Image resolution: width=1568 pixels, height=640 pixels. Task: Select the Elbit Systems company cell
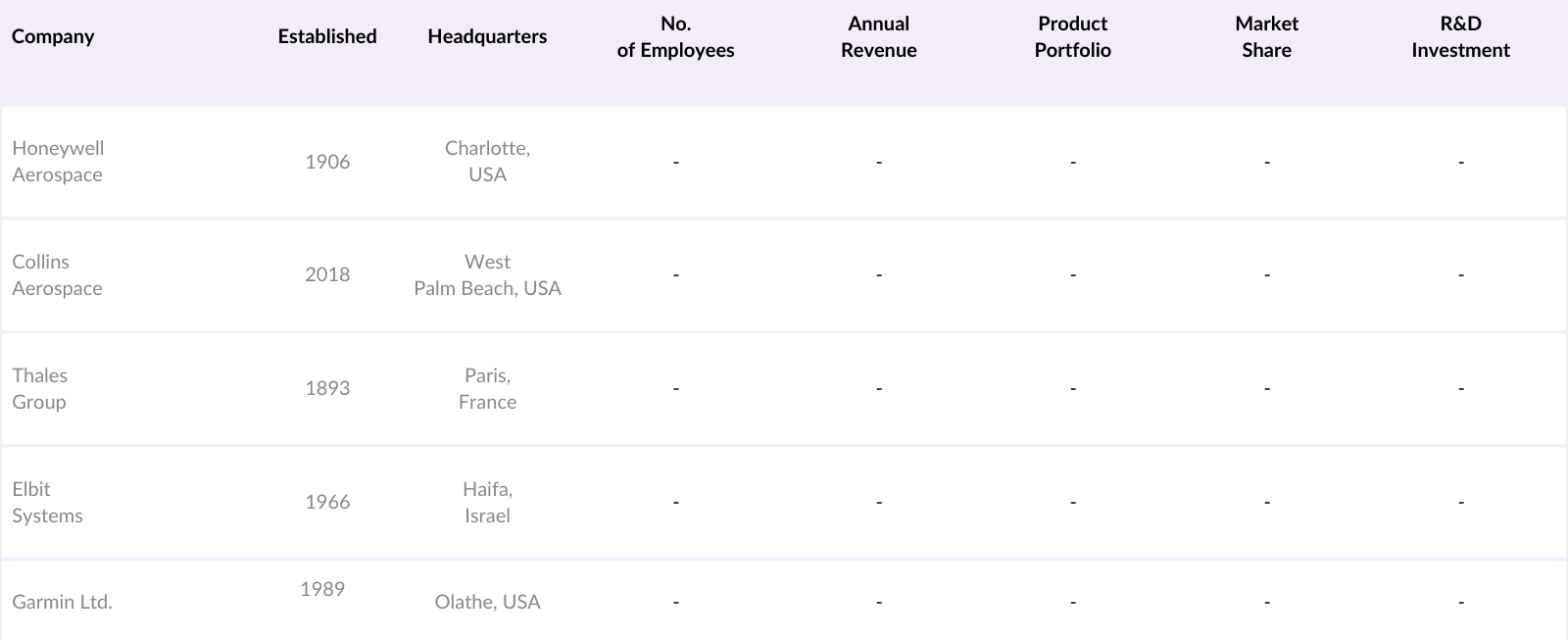pyautogui.click(x=47, y=503)
